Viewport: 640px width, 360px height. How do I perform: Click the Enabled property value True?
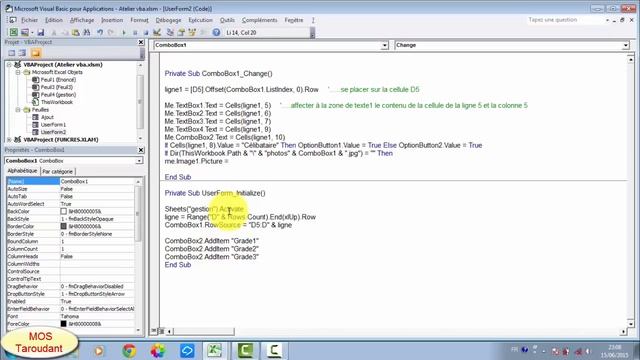97,301
